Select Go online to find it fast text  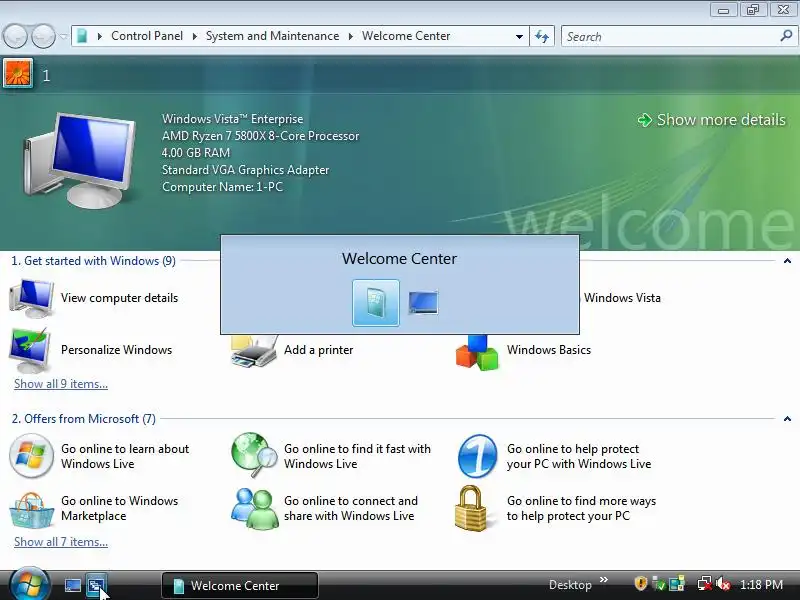(357, 456)
